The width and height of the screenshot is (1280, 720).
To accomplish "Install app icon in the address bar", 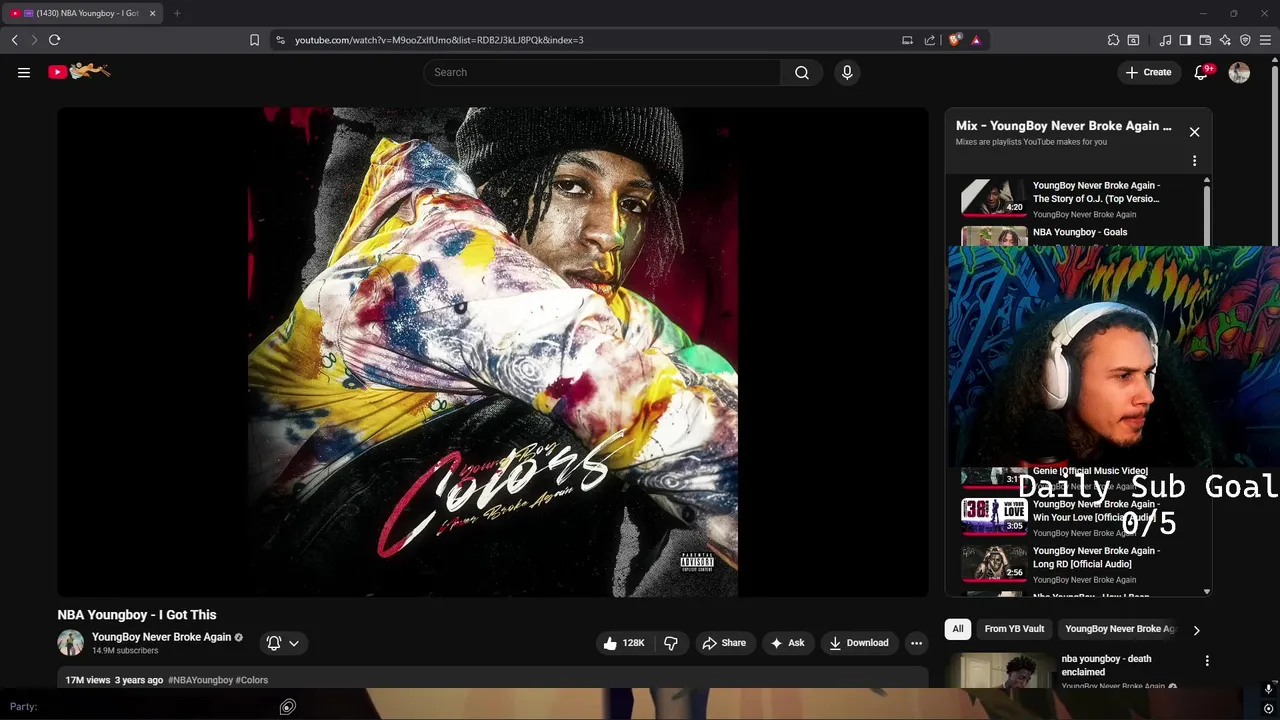I will (x=907, y=40).
